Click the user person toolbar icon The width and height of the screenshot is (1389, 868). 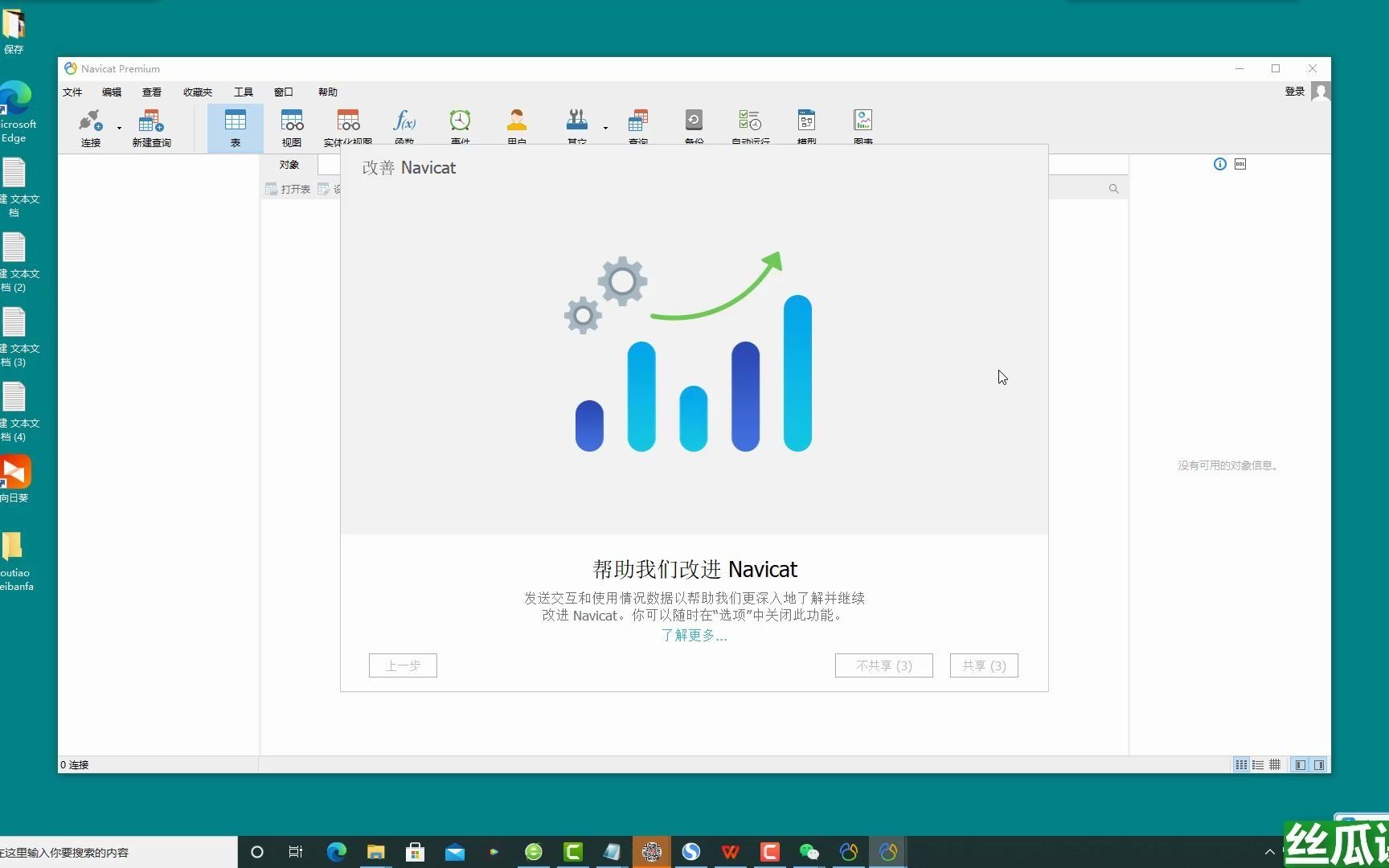point(517,121)
